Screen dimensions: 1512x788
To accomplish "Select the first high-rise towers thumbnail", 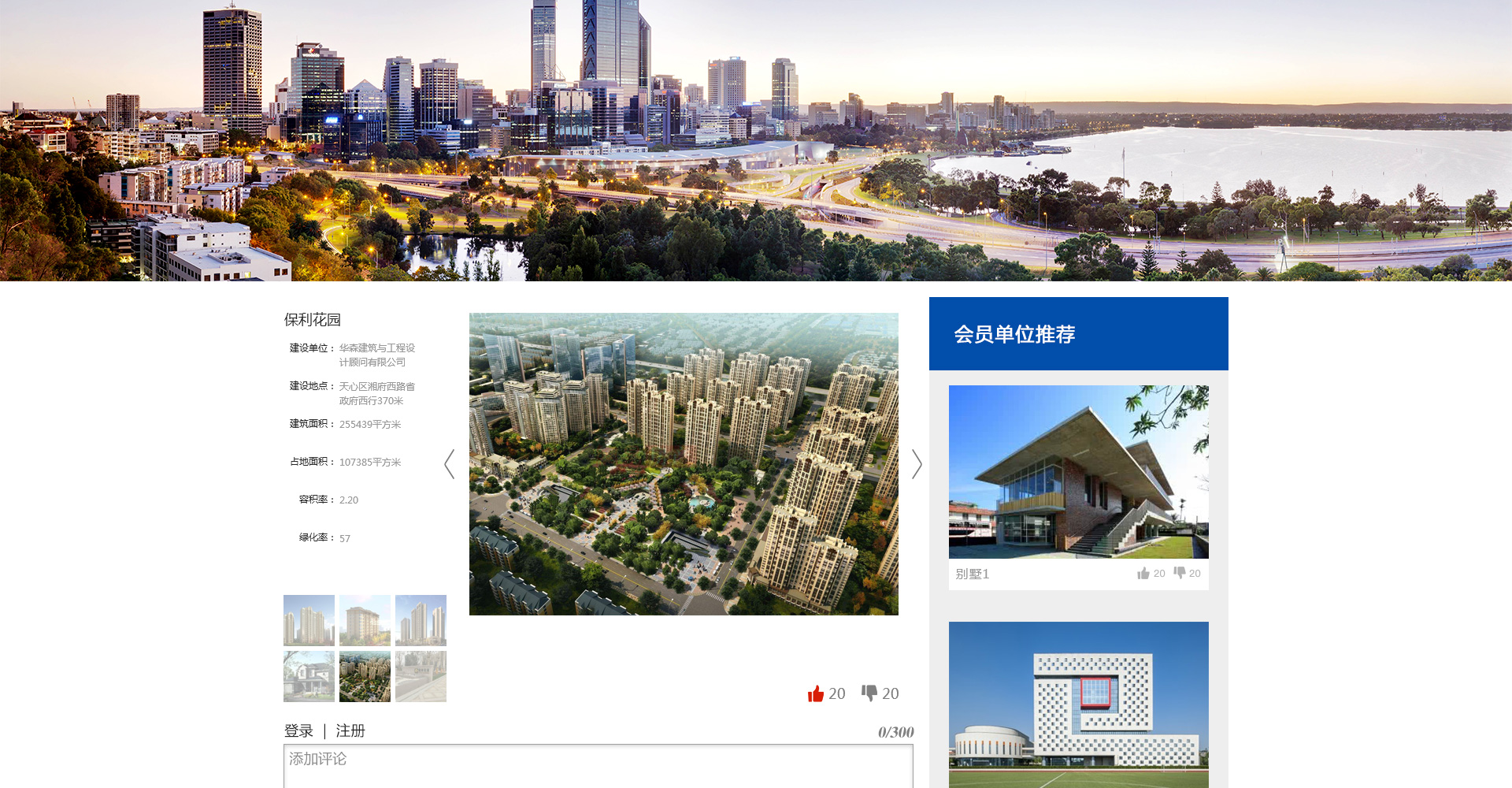I will [309, 620].
